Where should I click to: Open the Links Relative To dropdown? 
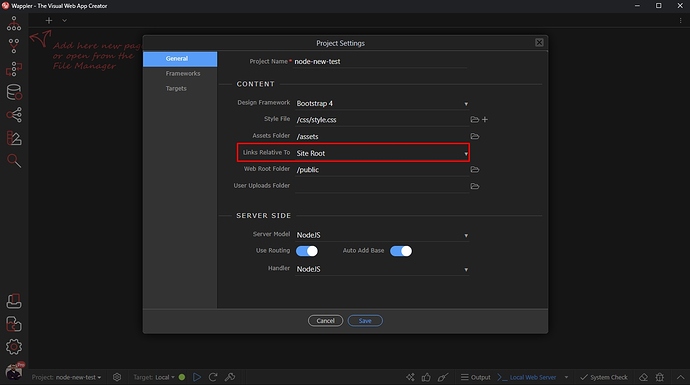point(382,153)
